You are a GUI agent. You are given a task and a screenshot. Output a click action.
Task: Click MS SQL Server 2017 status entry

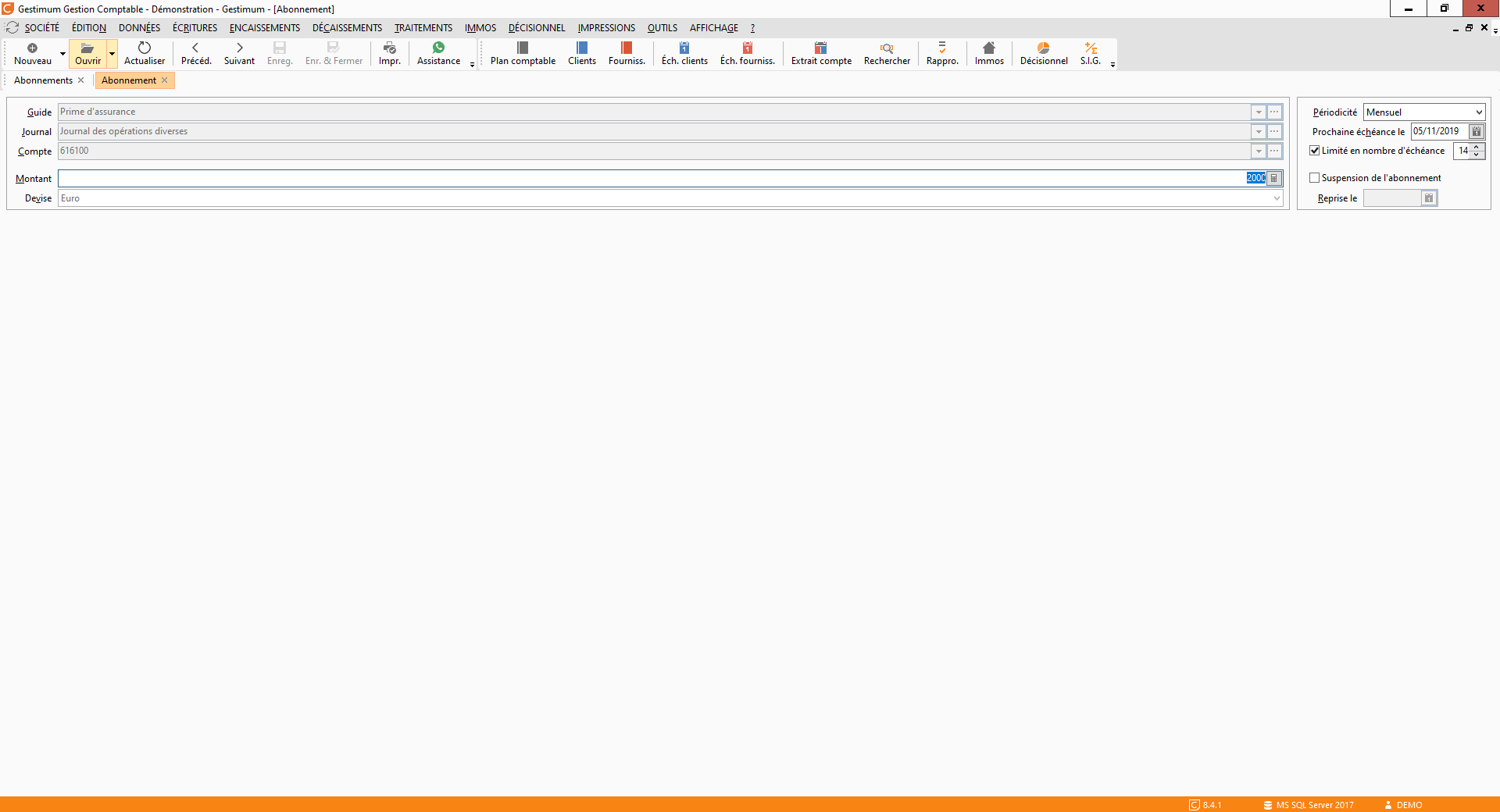(1309, 805)
